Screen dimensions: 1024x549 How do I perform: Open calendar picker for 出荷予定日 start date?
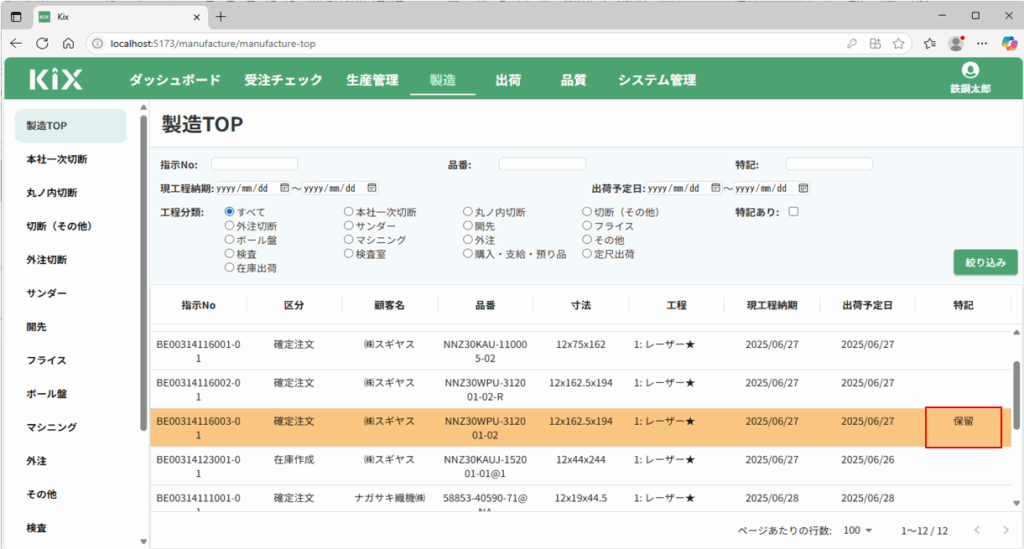pos(716,188)
